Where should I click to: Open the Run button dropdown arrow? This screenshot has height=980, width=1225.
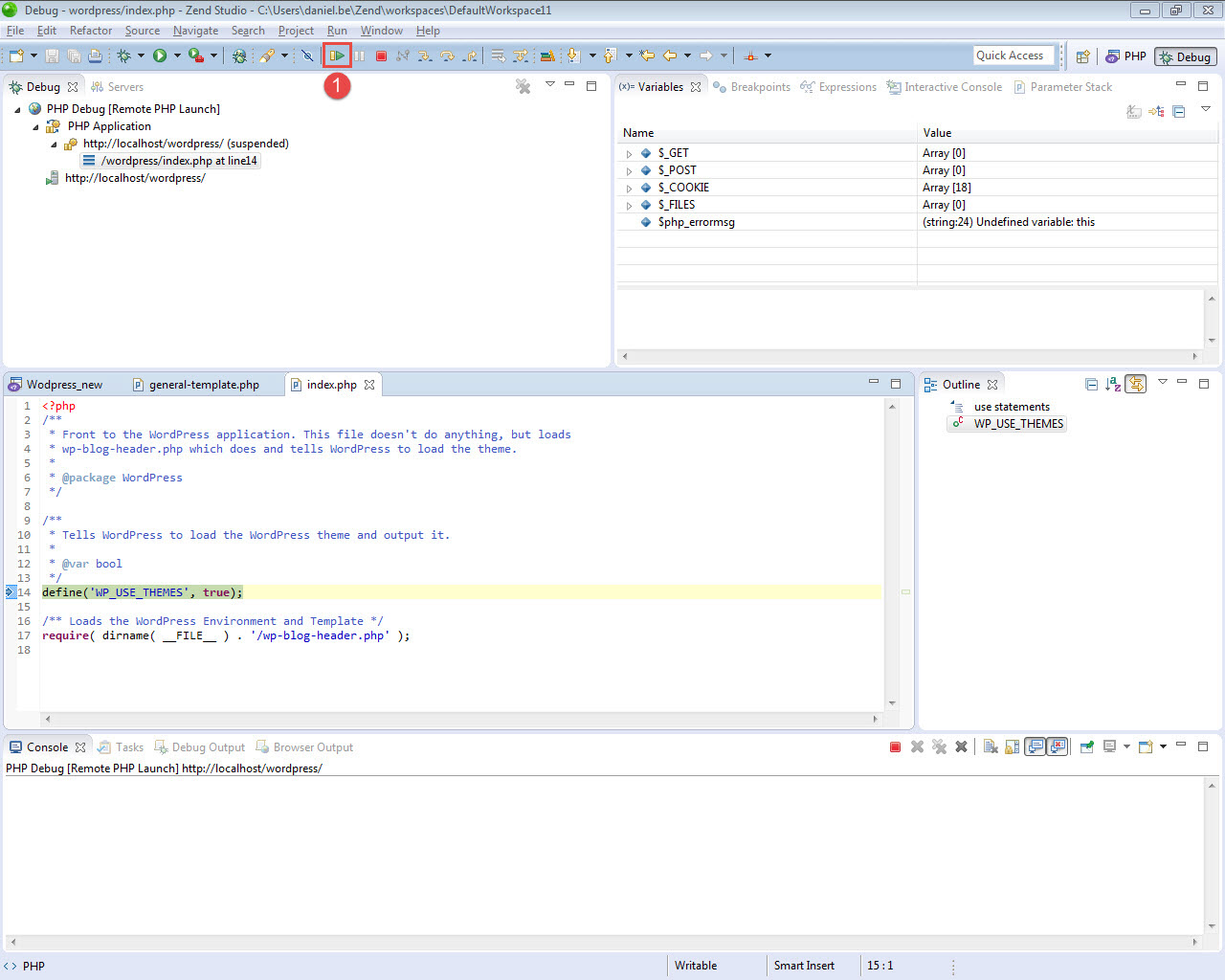(177, 56)
